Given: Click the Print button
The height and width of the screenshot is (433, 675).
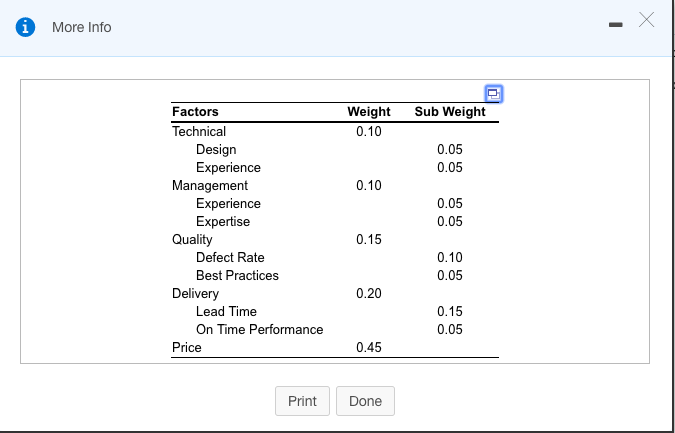Looking at the screenshot, I should [x=302, y=401].
